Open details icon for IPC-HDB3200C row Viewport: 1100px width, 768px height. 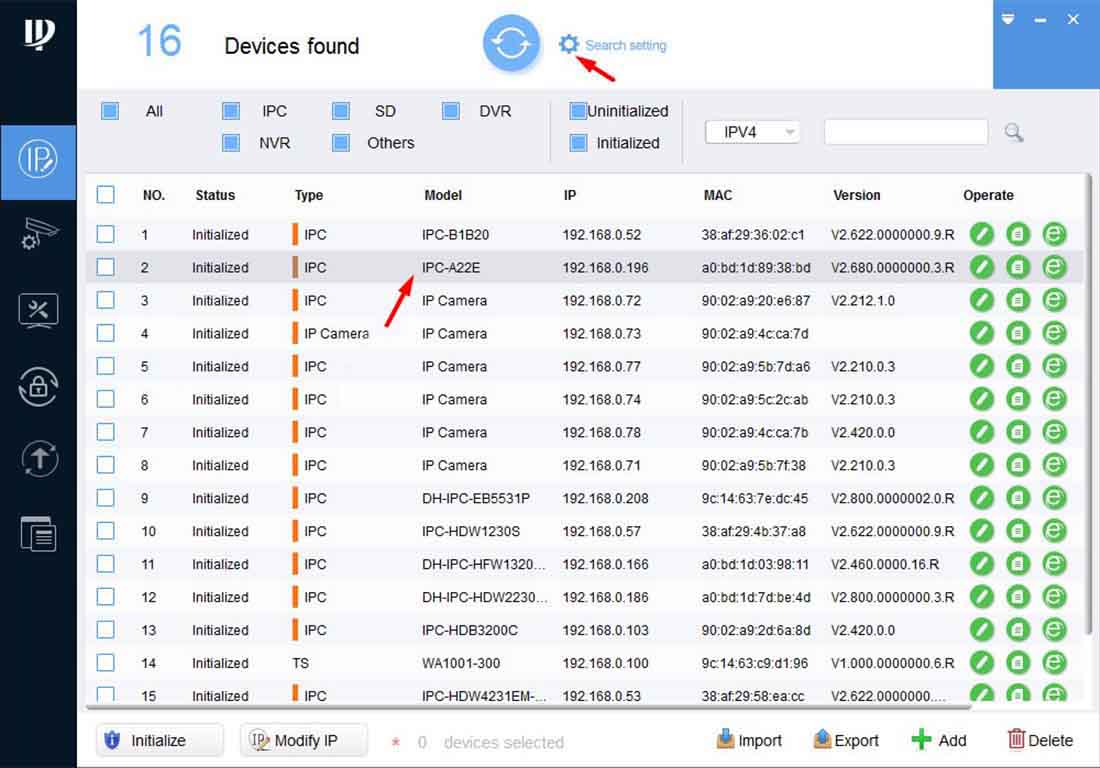(x=1018, y=630)
